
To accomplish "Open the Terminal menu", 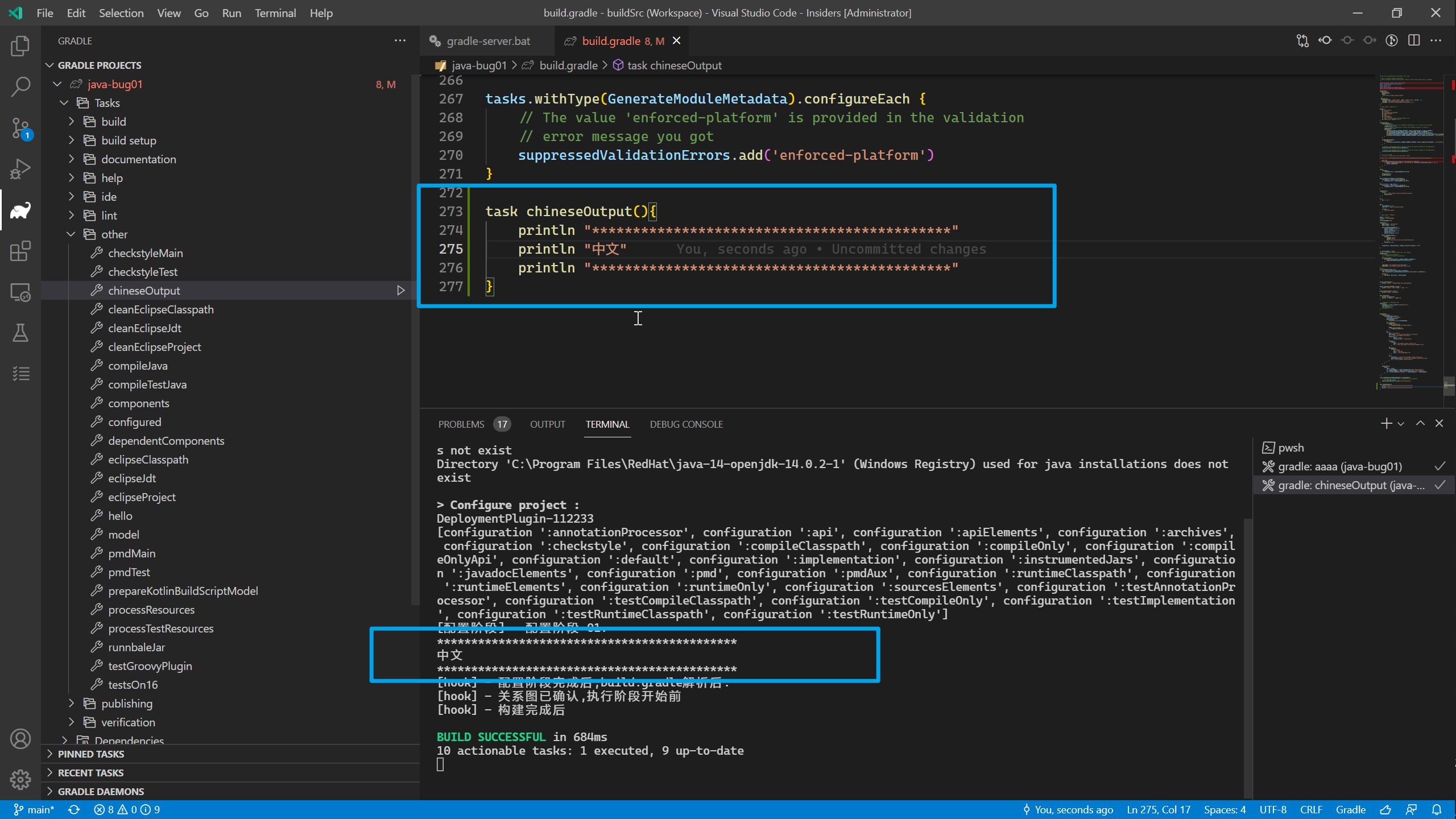I will [275, 13].
